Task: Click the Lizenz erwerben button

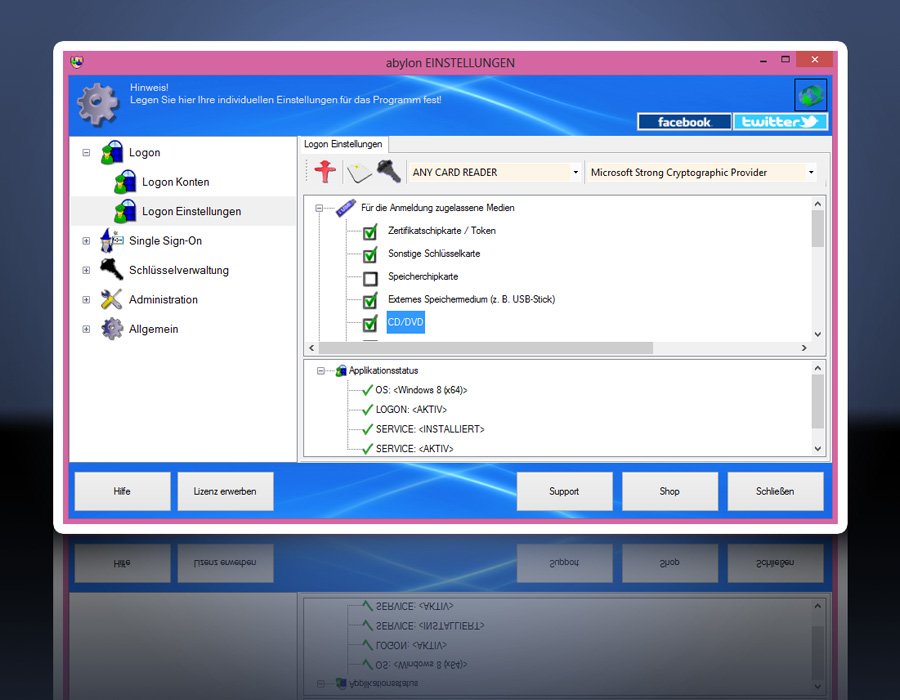Action: (x=225, y=491)
